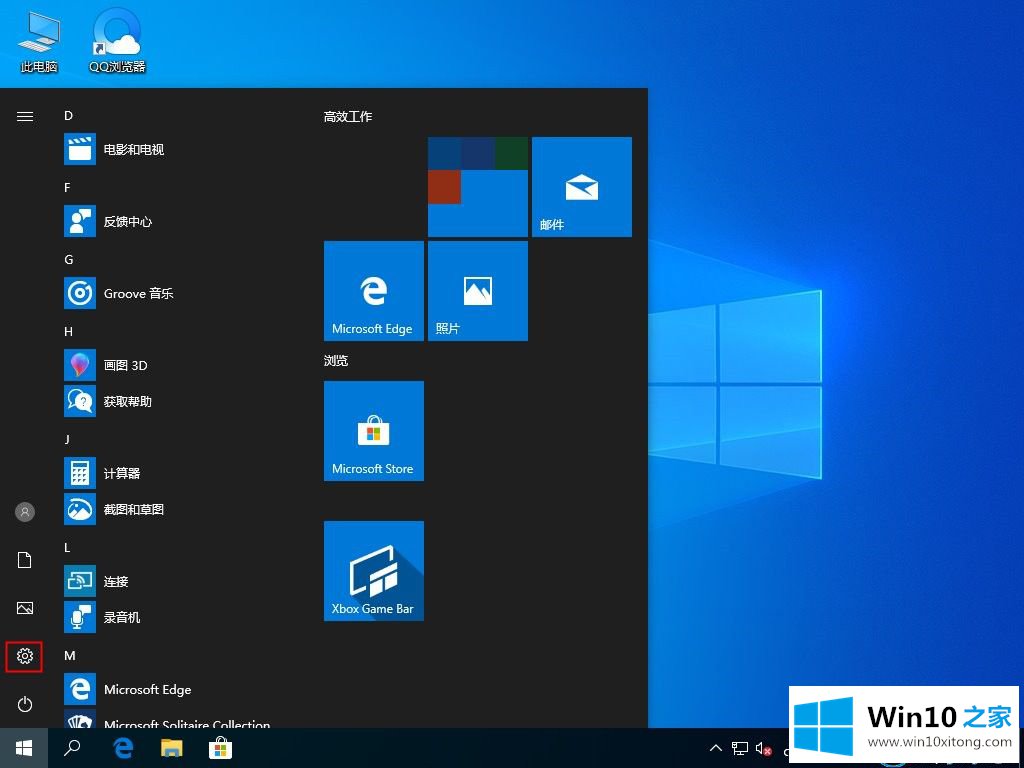Open 画图 3D app
The height and width of the screenshot is (768, 1024).
click(x=177, y=365)
